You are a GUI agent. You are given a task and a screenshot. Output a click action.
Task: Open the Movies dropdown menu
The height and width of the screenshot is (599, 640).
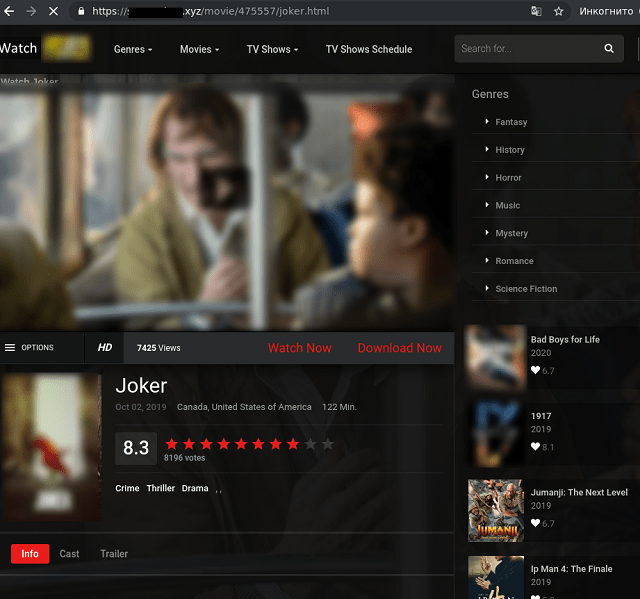click(199, 49)
